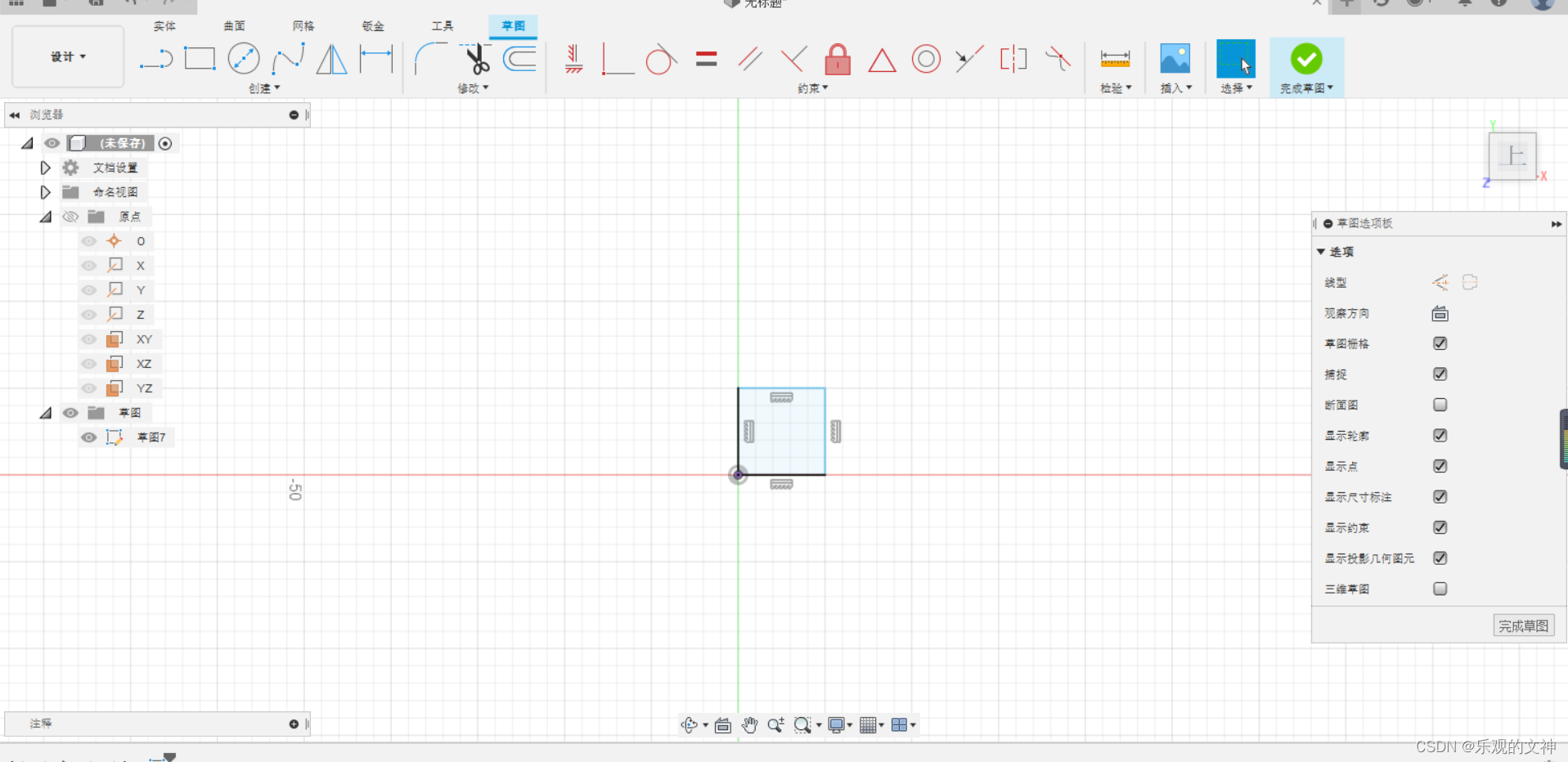Open the 插入 dropdown menu

coord(1176,88)
